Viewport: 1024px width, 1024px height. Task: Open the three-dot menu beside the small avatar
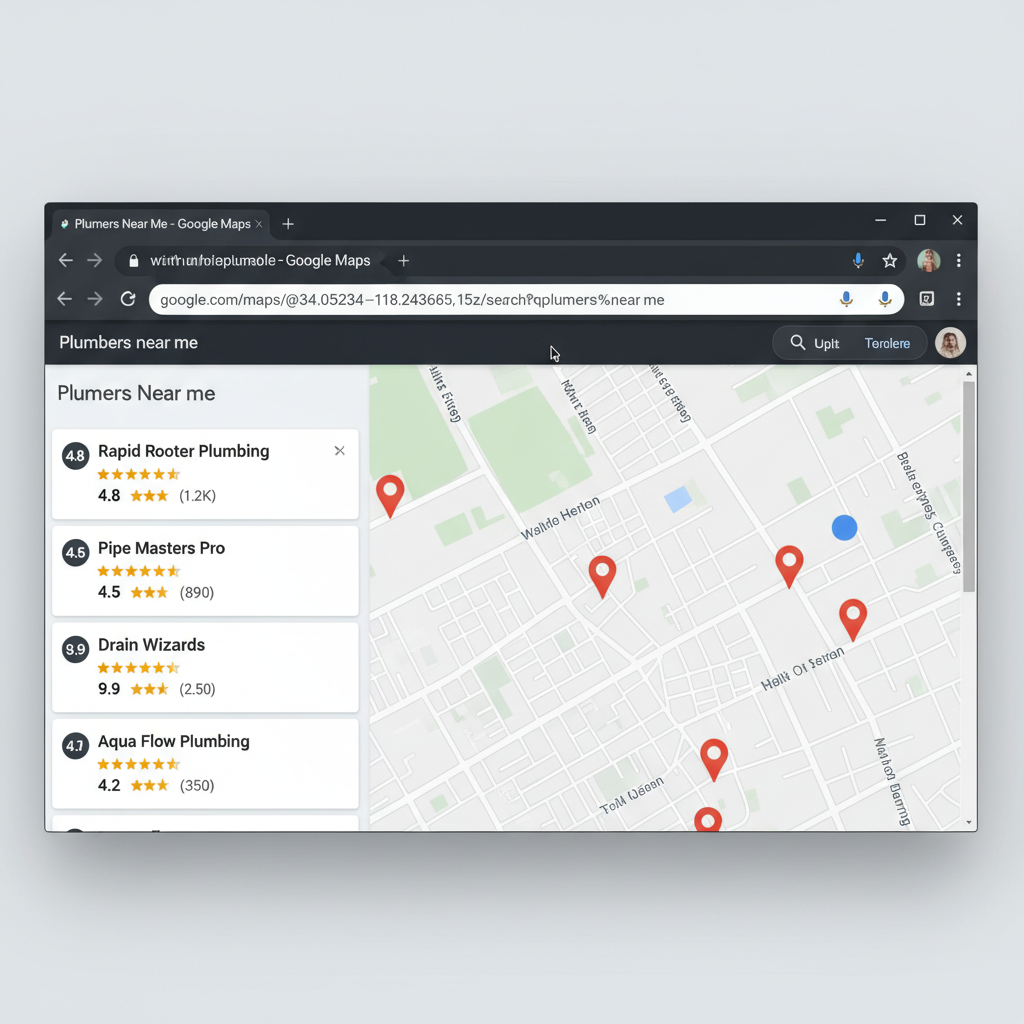tap(958, 261)
